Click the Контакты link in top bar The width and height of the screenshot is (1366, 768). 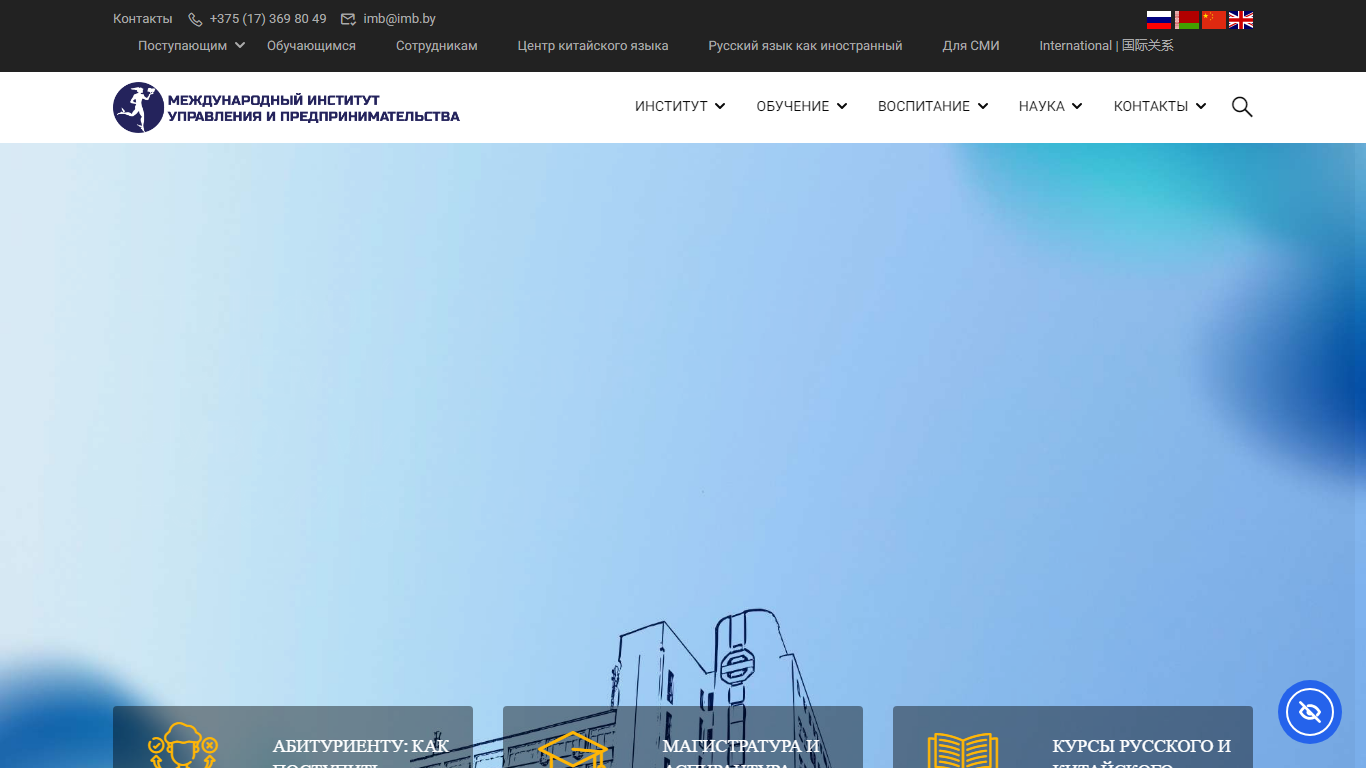point(143,19)
